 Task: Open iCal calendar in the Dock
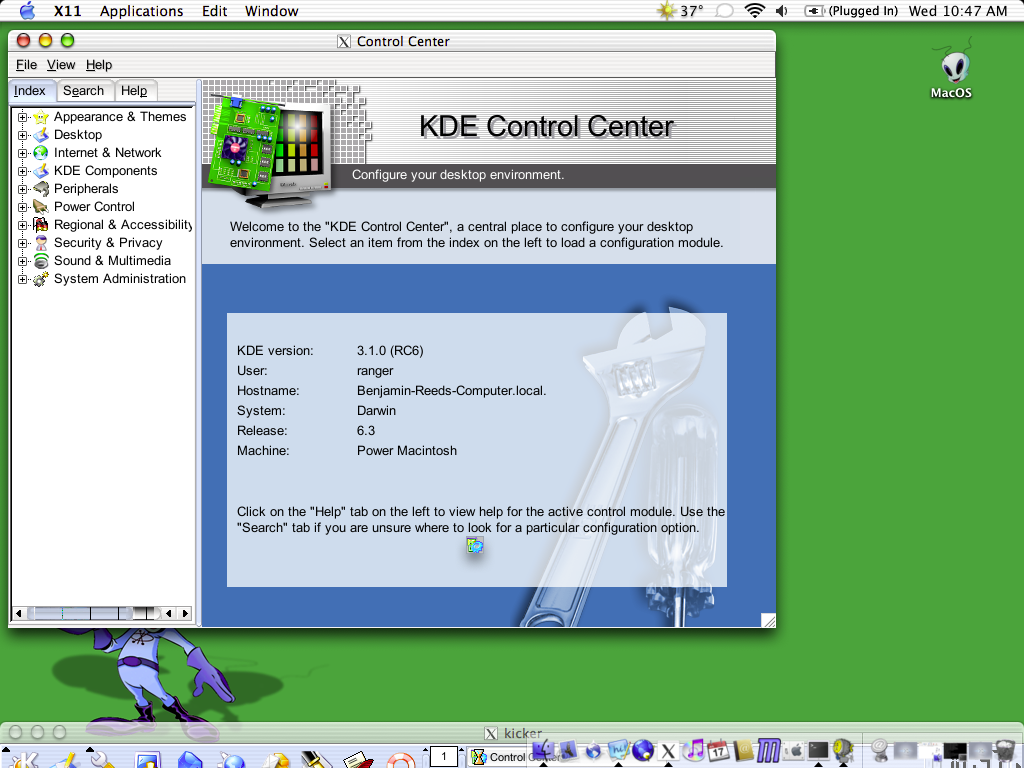pyautogui.click(x=718, y=750)
